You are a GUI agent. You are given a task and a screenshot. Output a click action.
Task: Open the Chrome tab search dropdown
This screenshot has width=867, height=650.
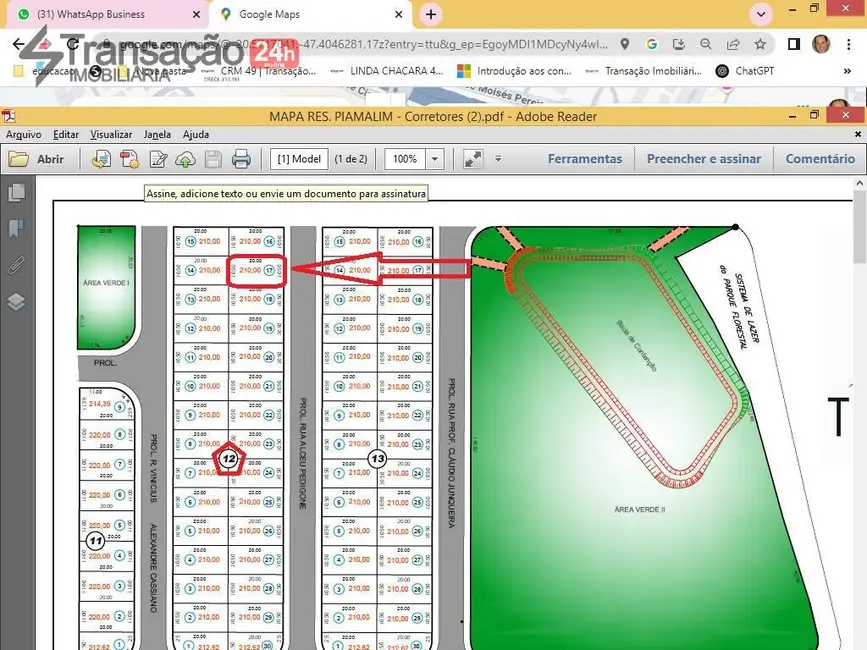pyautogui.click(x=762, y=14)
